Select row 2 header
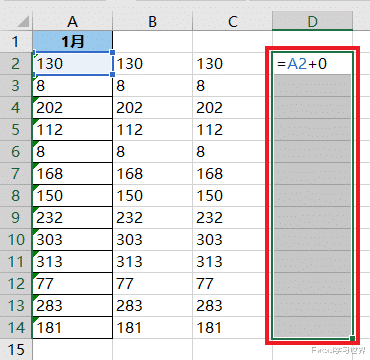370x360 pixels. pos(16,63)
